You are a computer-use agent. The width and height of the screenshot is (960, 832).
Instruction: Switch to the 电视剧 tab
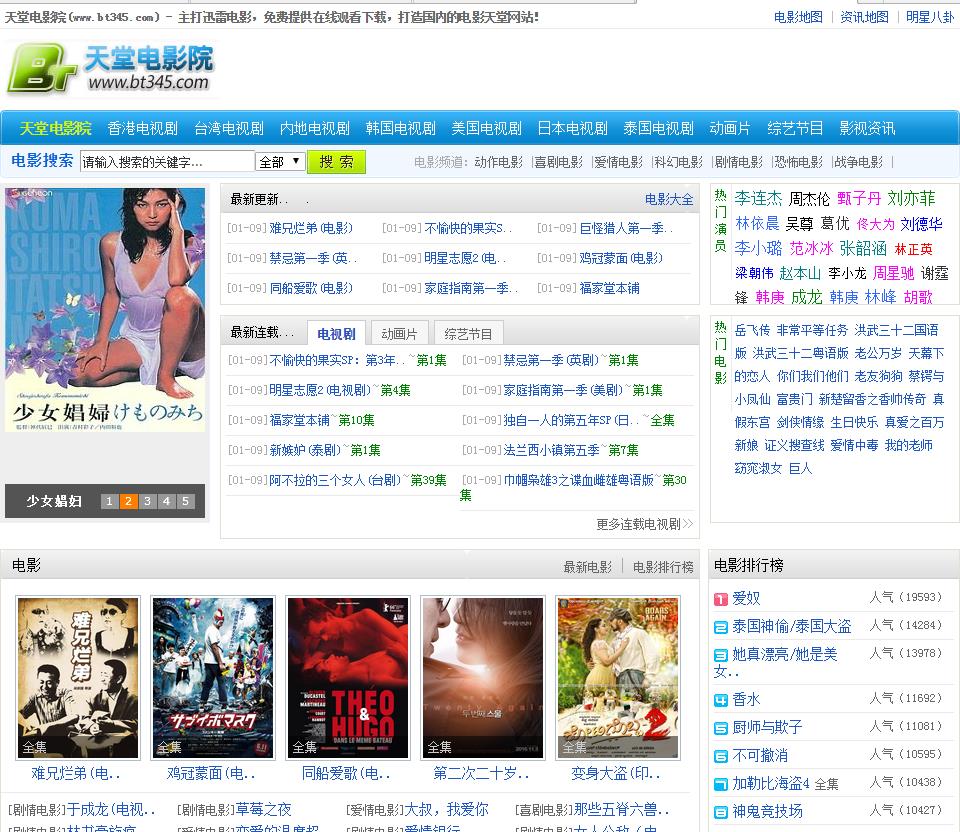336,334
